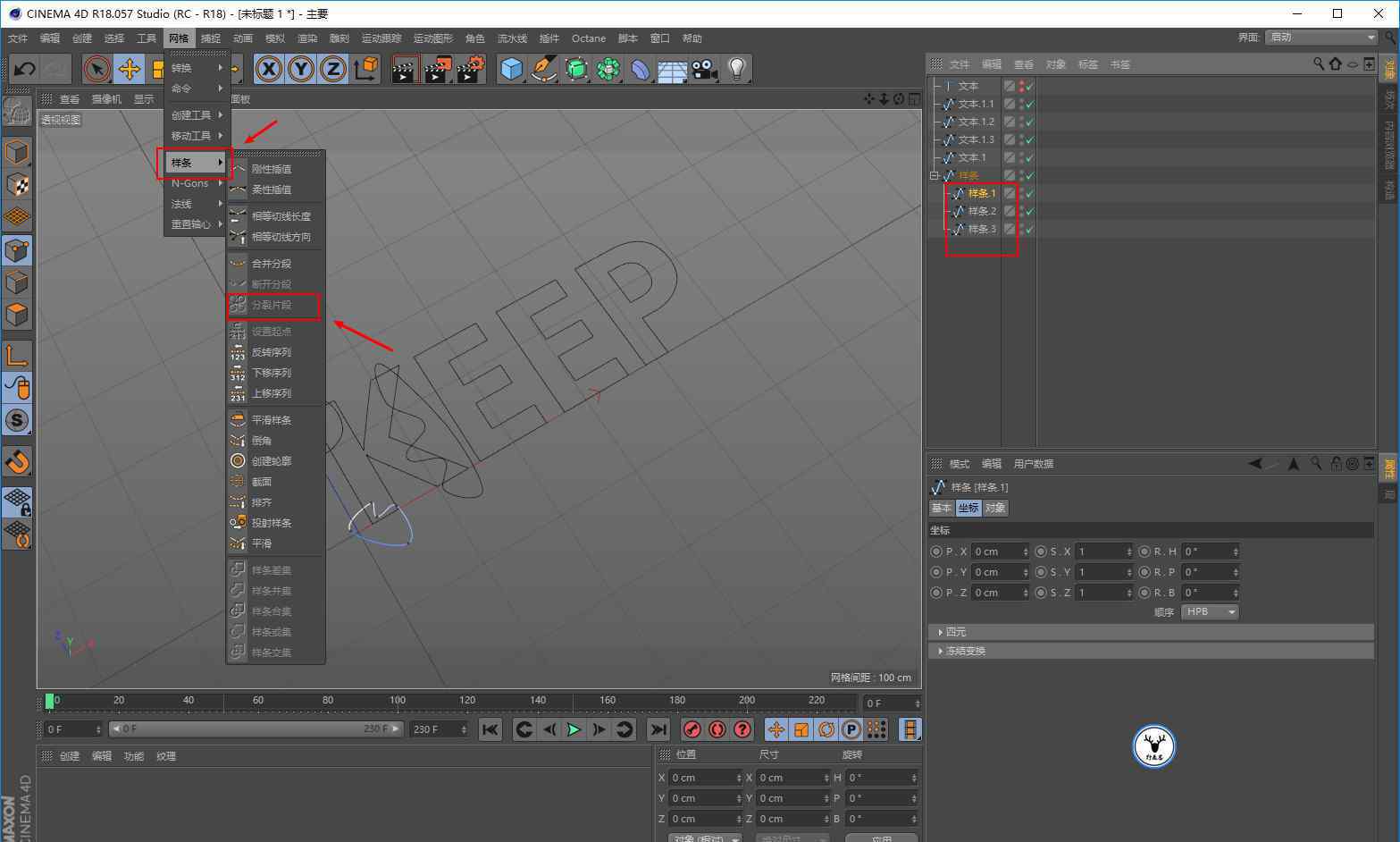The image size is (1400, 842).
Task: Click frame 100 on the timeline ruler
Action: click(x=398, y=701)
